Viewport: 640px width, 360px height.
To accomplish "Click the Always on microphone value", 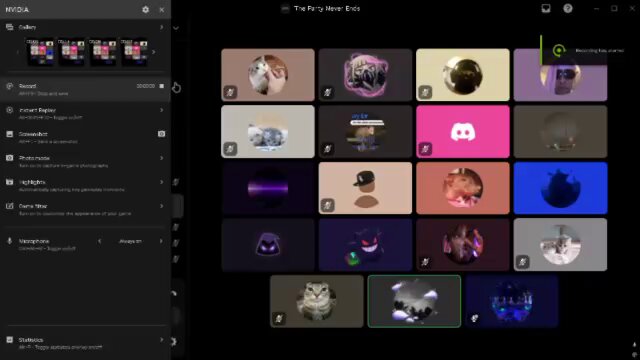I will (x=130, y=241).
